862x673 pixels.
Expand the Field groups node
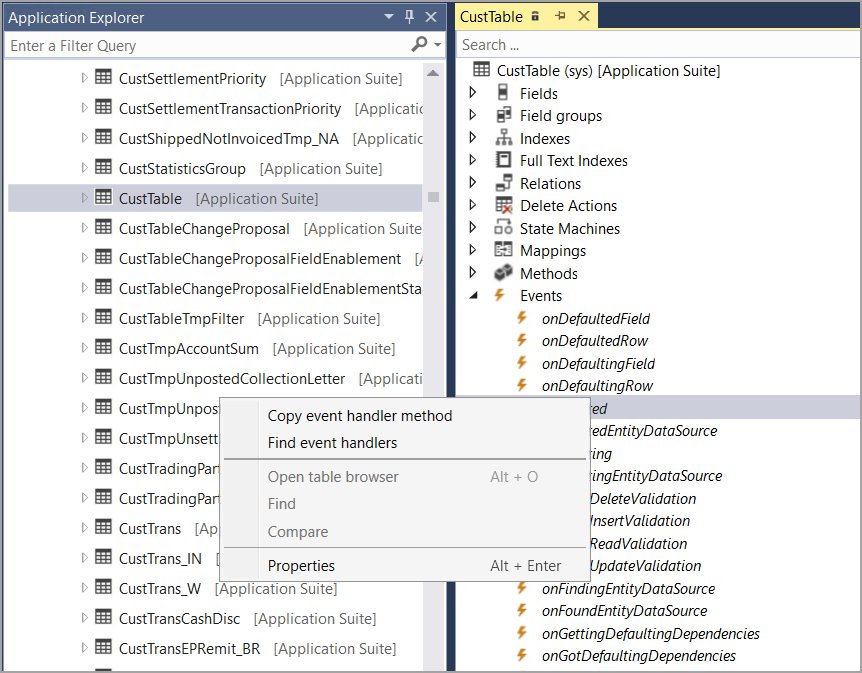[x=473, y=115]
